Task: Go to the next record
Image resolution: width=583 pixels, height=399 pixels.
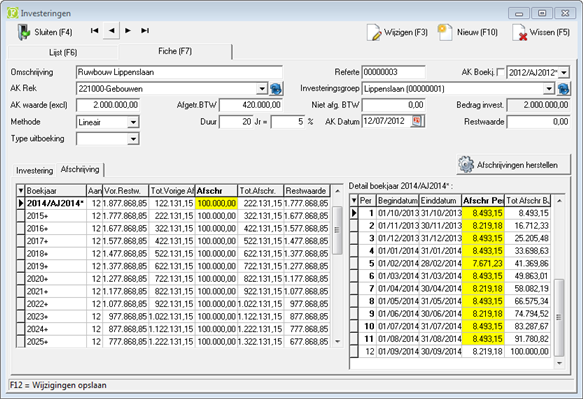Action: click(128, 31)
